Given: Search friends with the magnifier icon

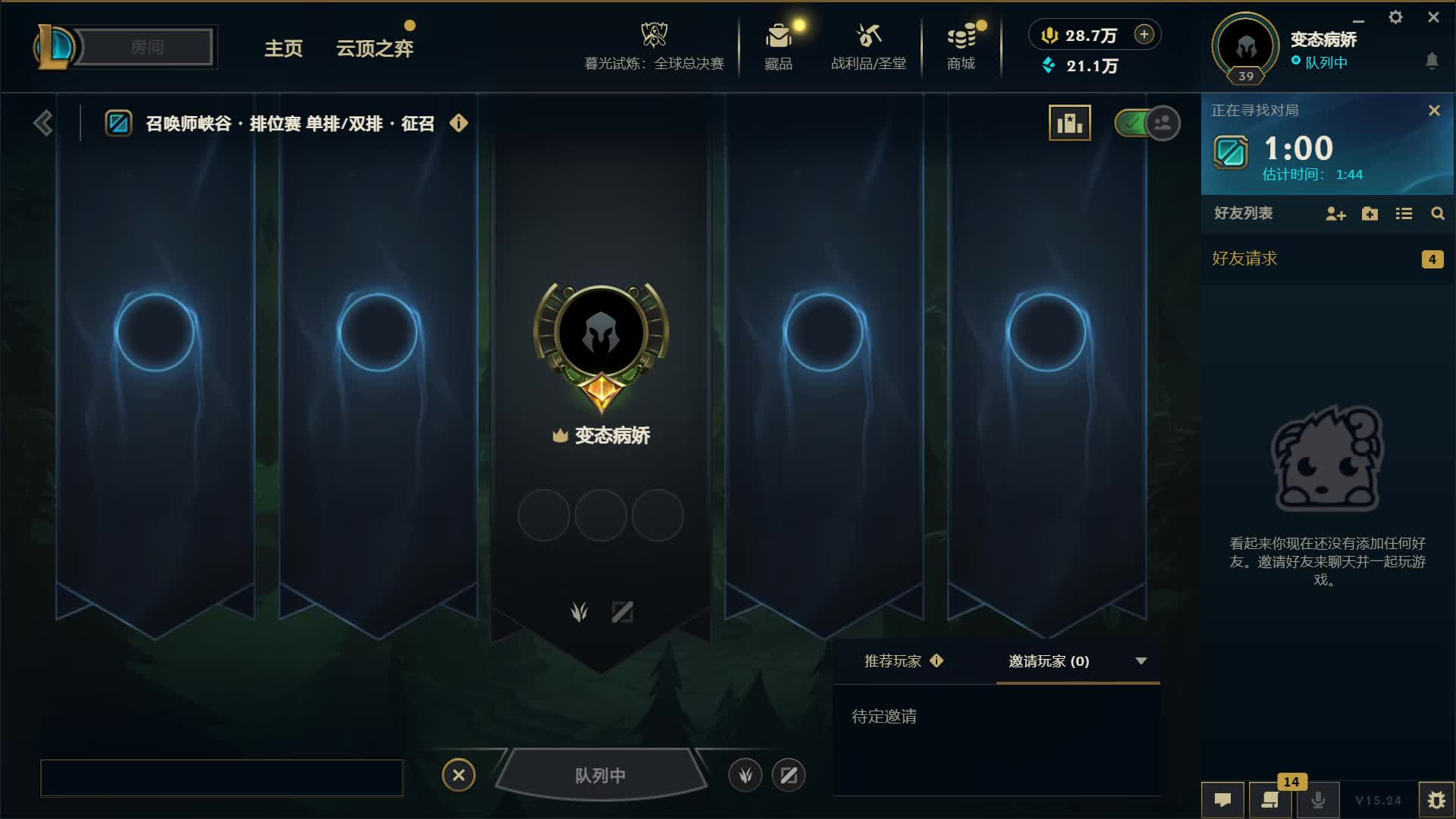Looking at the screenshot, I should tap(1438, 214).
